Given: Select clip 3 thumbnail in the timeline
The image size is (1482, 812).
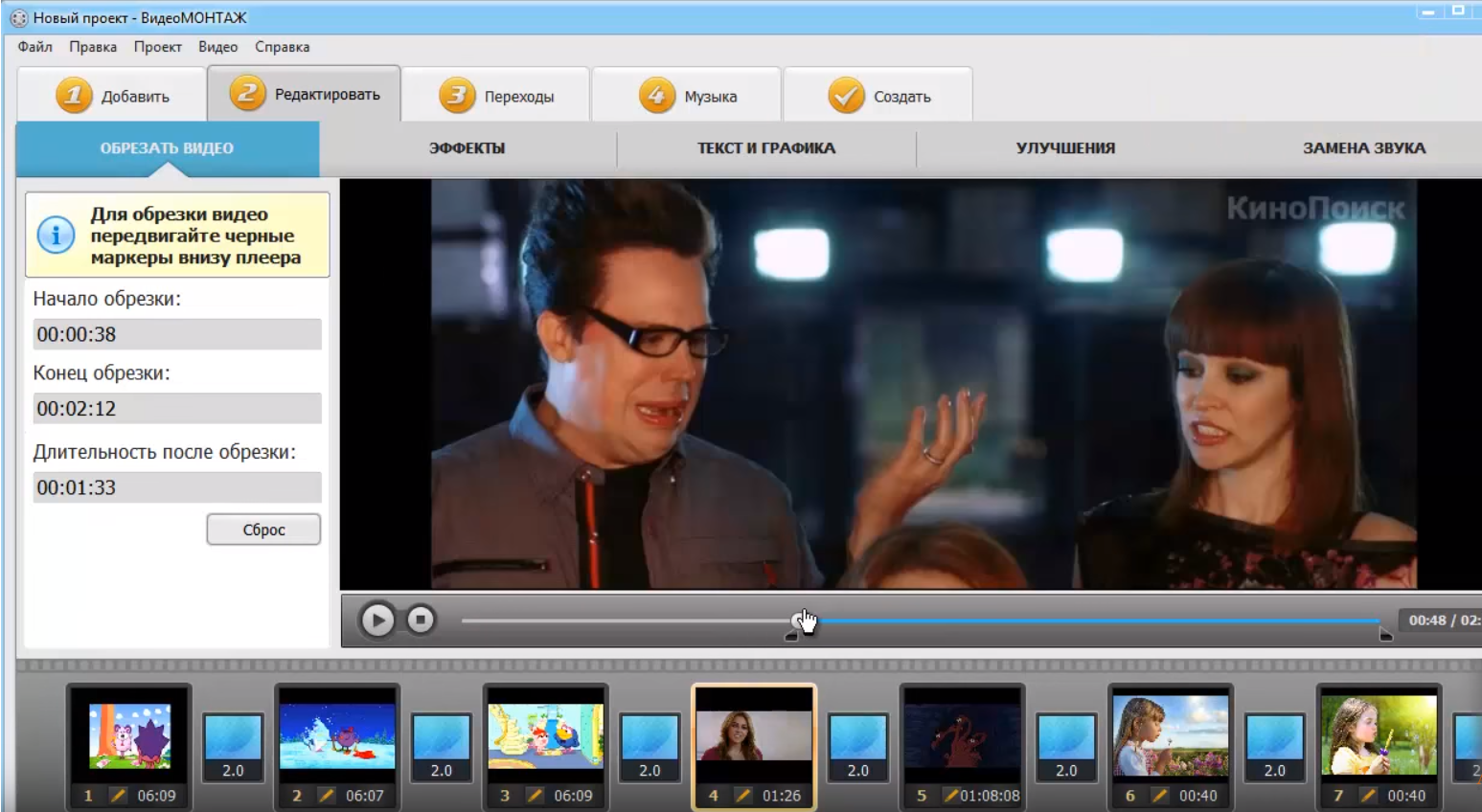Looking at the screenshot, I should [x=546, y=736].
